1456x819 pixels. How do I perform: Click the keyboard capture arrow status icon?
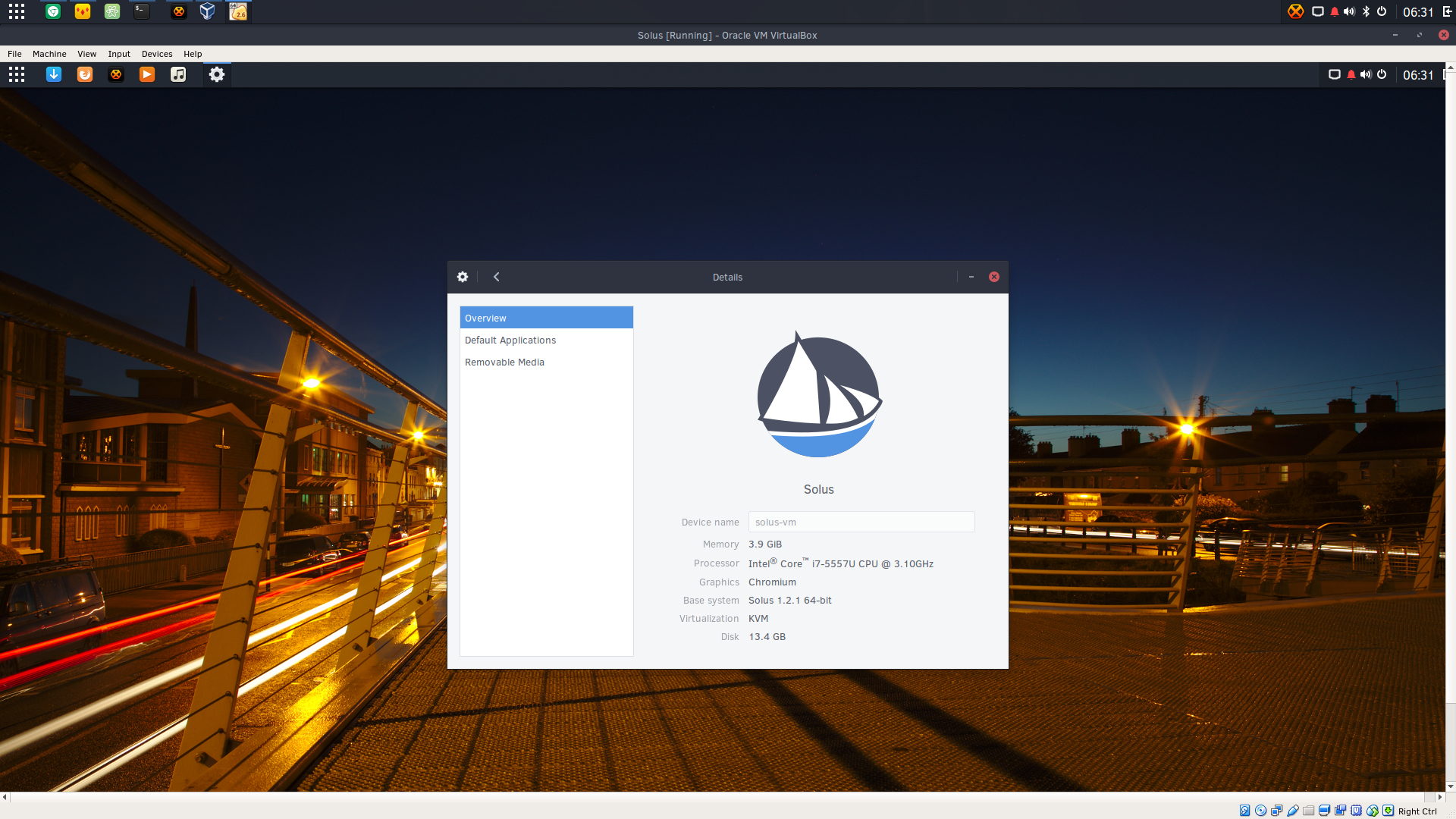click(x=1388, y=811)
